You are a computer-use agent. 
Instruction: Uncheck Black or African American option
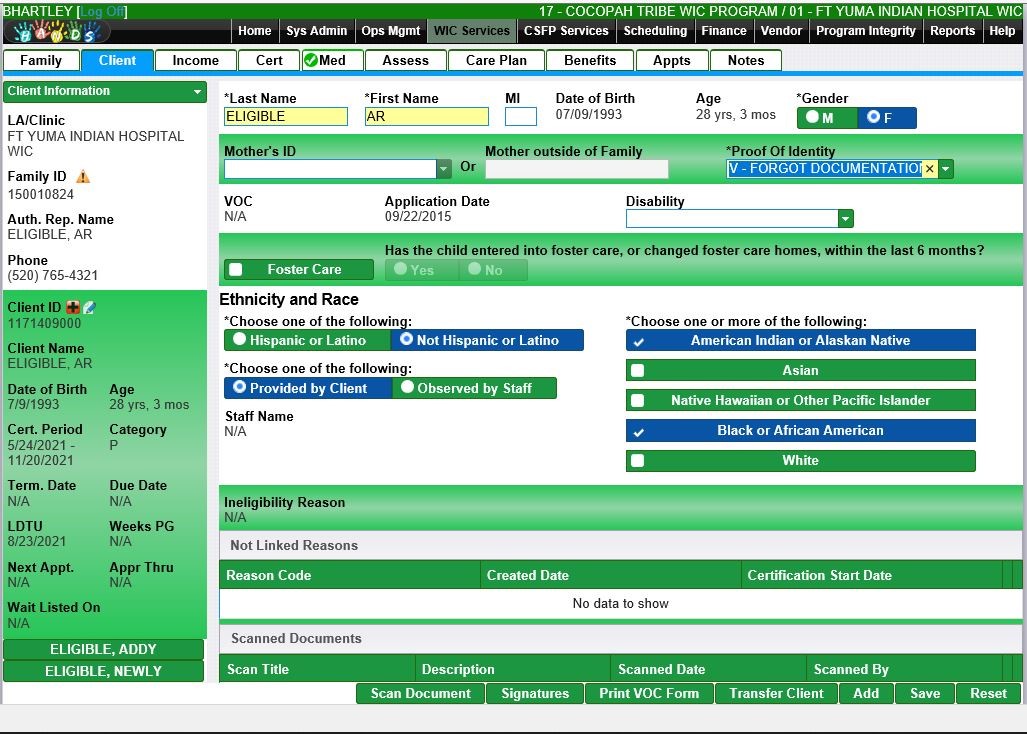click(x=638, y=431)
